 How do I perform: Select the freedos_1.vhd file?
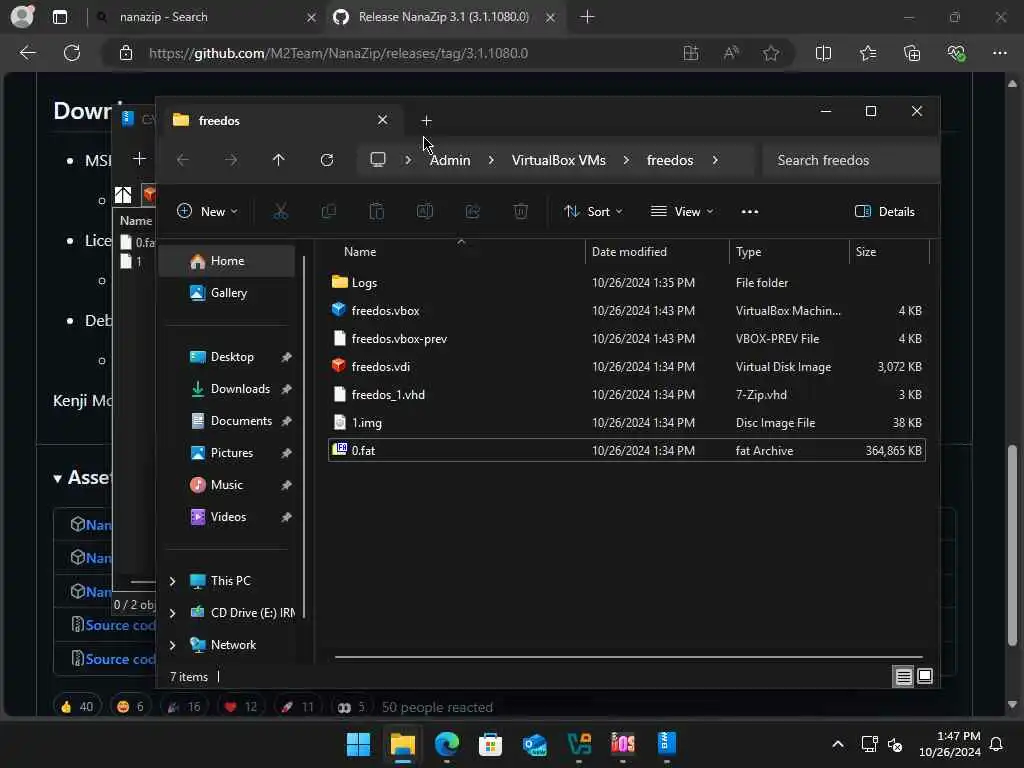(627, 395)
